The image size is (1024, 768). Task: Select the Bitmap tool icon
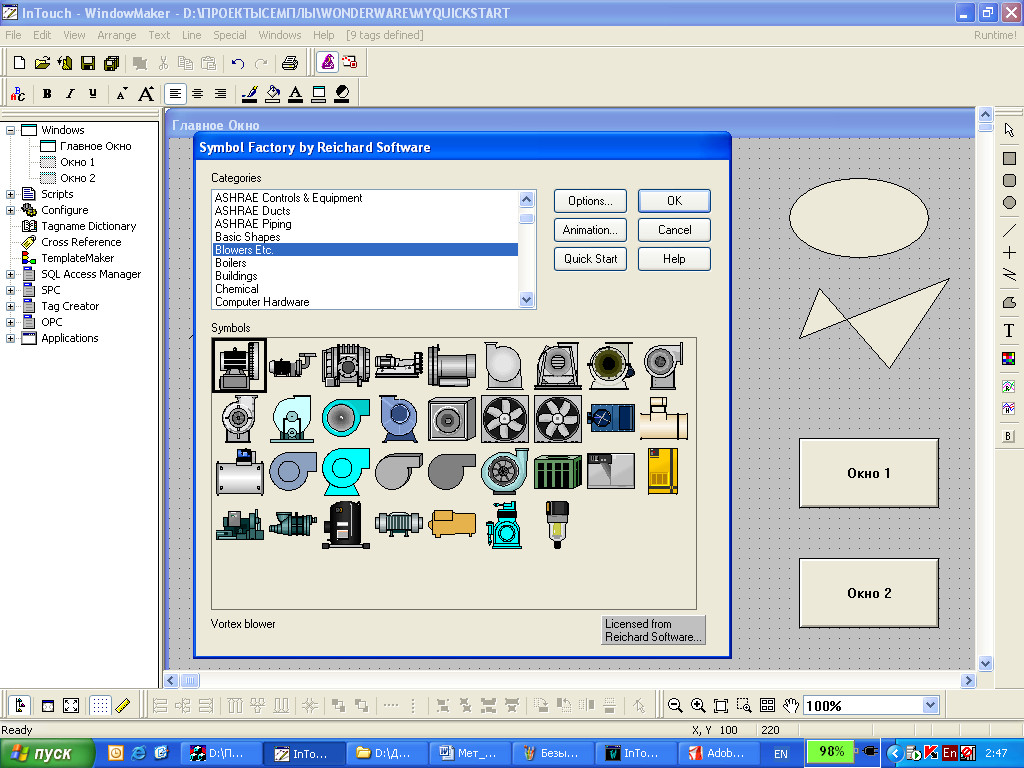point(1009,358)
